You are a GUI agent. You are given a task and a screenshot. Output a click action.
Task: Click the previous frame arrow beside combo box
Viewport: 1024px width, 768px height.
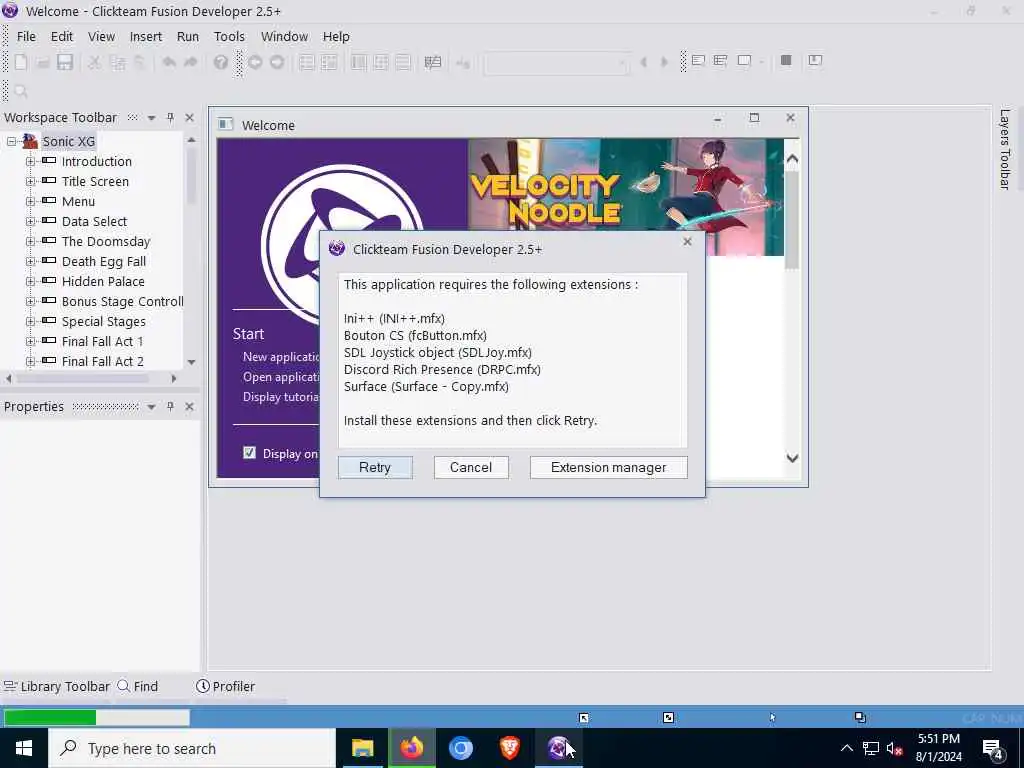point(643,62)
